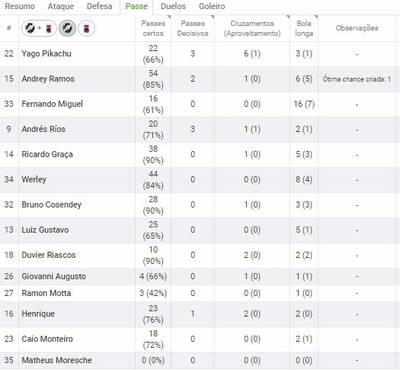
Task: Open the Duelos tab
Action: [173, 6]
